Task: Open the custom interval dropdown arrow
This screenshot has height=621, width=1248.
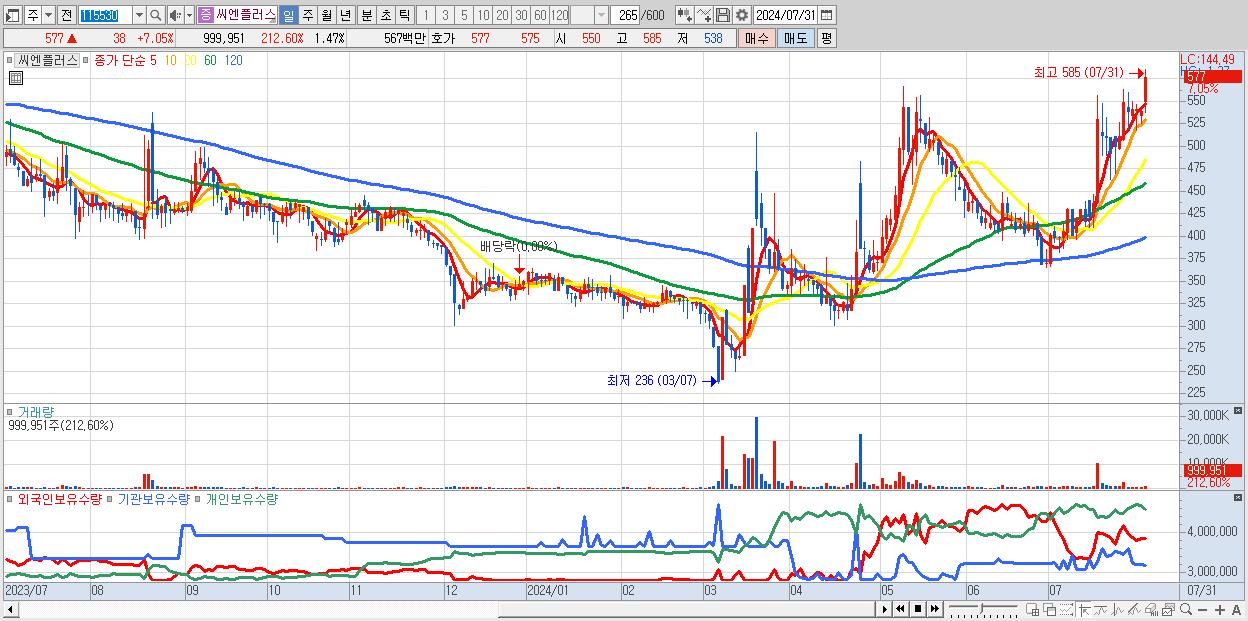Action: 601,16
